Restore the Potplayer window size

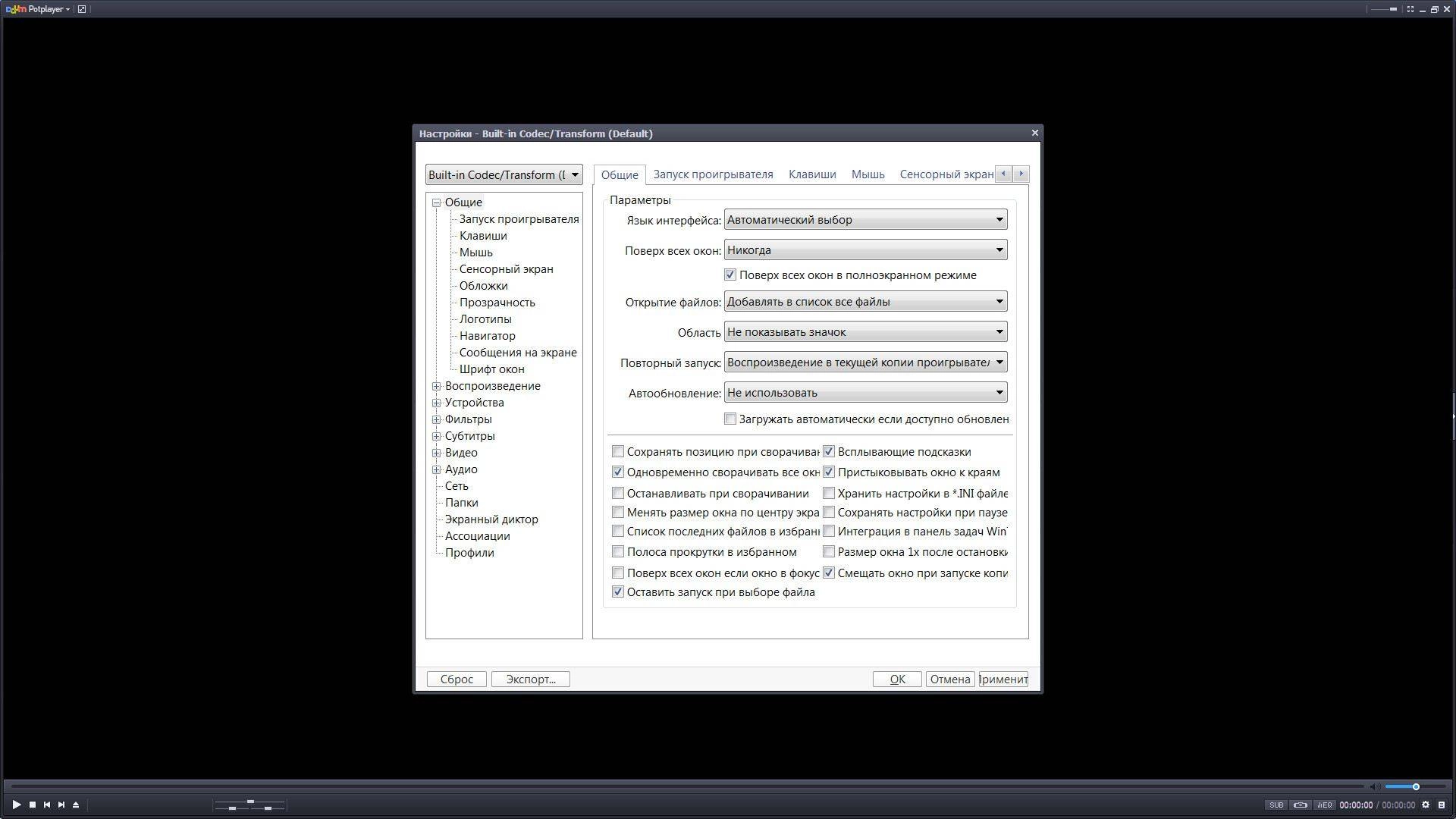tap(1435, 9)
